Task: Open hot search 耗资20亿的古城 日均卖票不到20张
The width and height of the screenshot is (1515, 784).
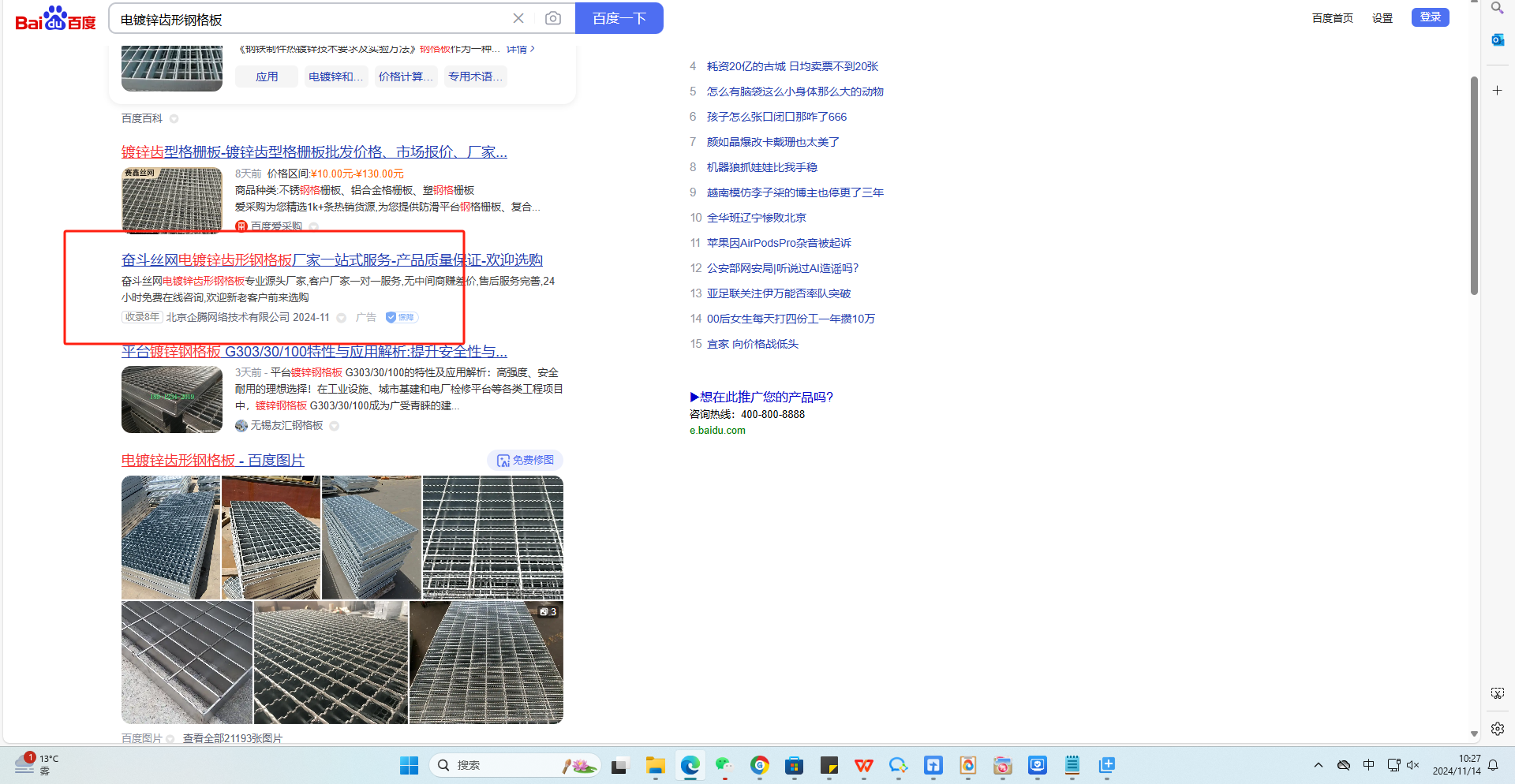Action: (x=792, y=66)
